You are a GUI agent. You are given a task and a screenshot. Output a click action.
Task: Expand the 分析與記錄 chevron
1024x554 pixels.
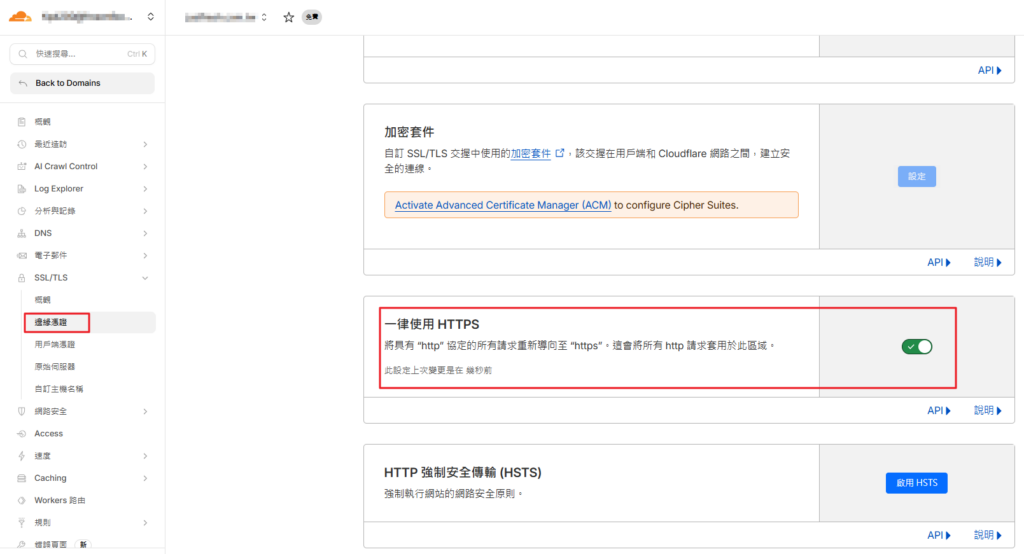click(x=145, y=211)
